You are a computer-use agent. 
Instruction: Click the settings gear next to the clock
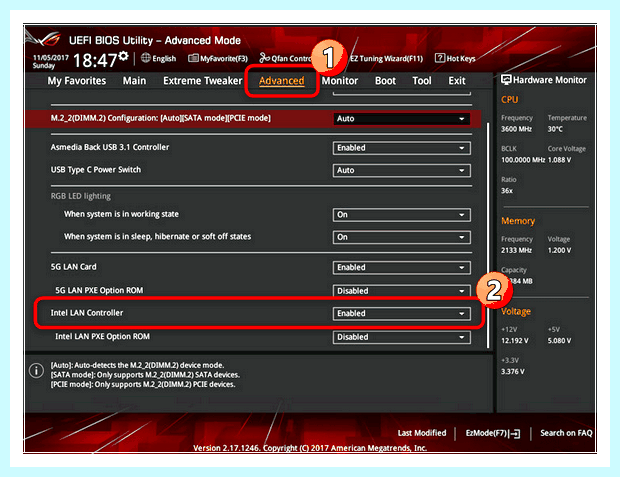click(124, 56)
